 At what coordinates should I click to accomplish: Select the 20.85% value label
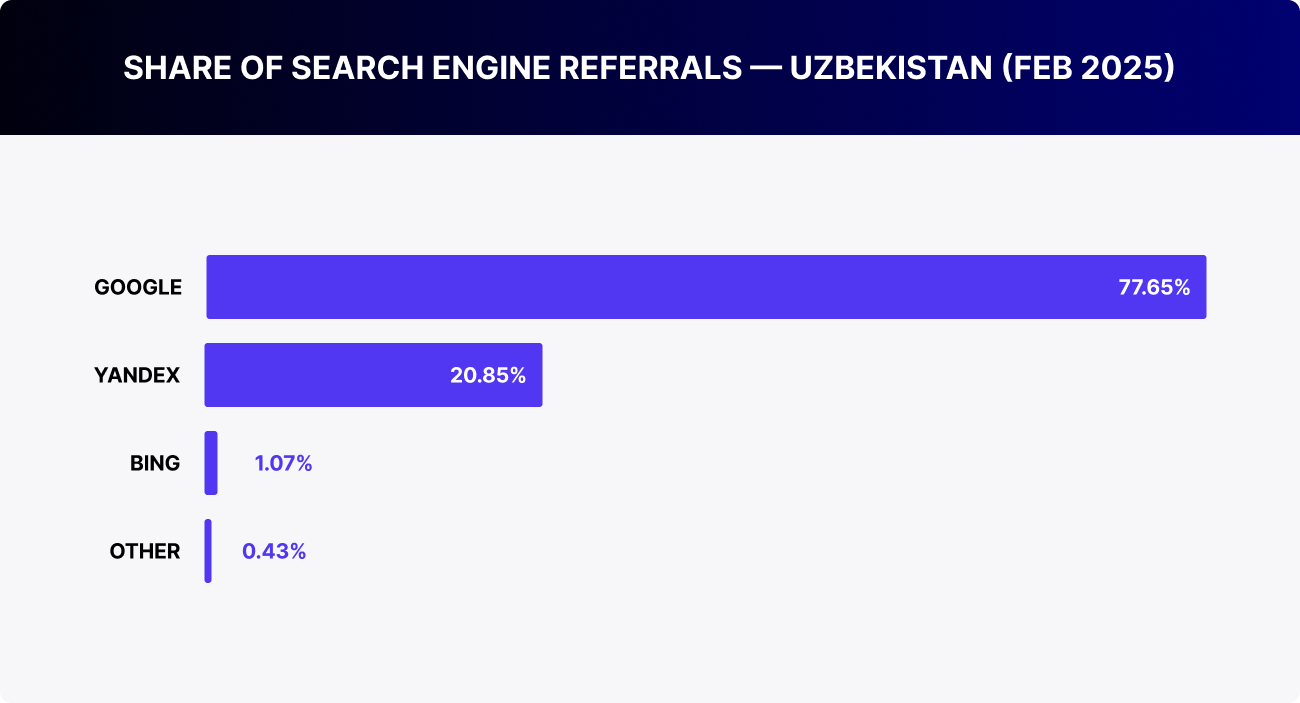[x=488, y=376]
